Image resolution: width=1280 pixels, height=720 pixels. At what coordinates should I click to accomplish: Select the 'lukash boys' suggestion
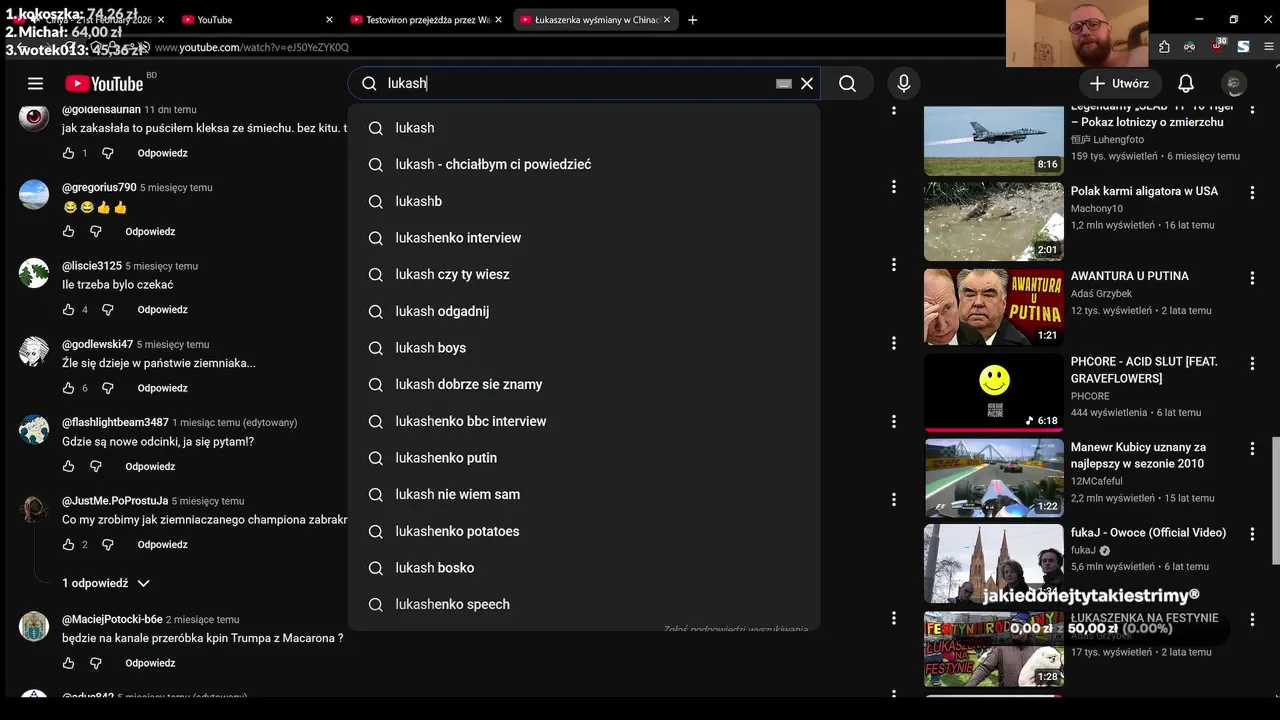[x=584, y=348]
